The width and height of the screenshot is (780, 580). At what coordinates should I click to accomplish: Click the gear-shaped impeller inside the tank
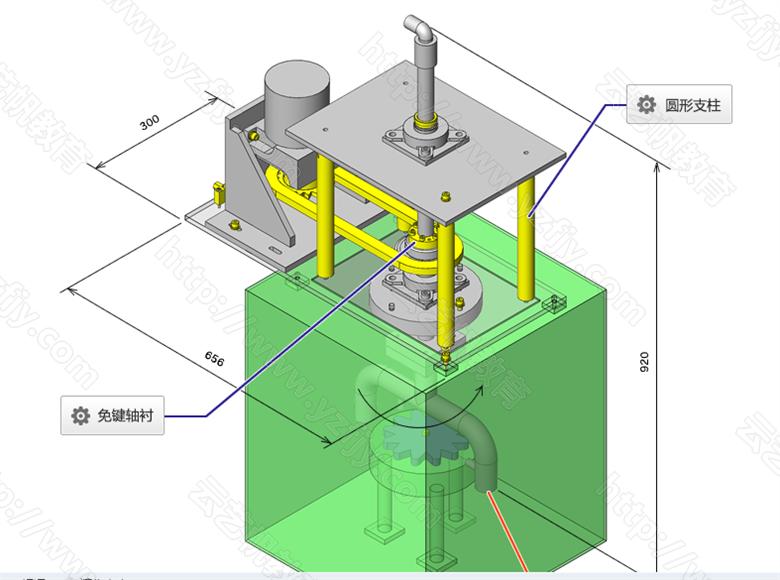pyautogui.click(x=427, y=438)
